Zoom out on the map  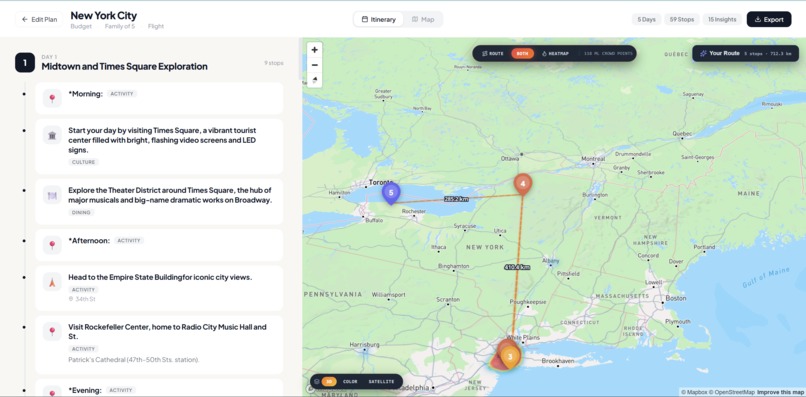(315, 65)
